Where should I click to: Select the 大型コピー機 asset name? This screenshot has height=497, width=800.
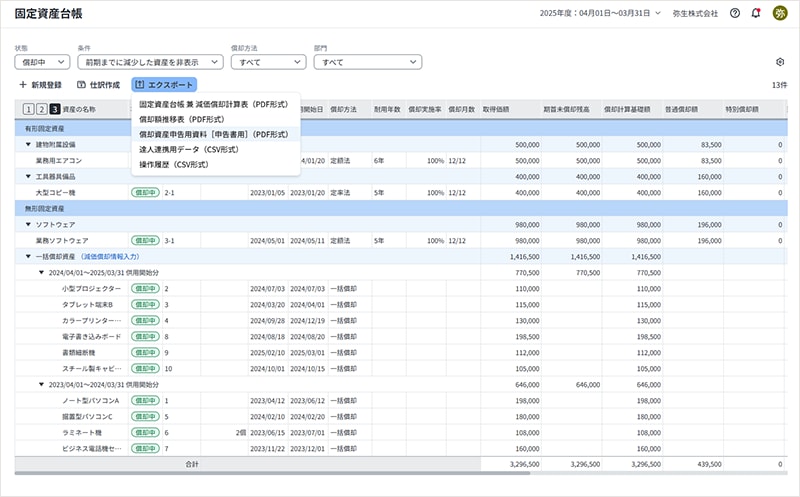click(55, 193)
